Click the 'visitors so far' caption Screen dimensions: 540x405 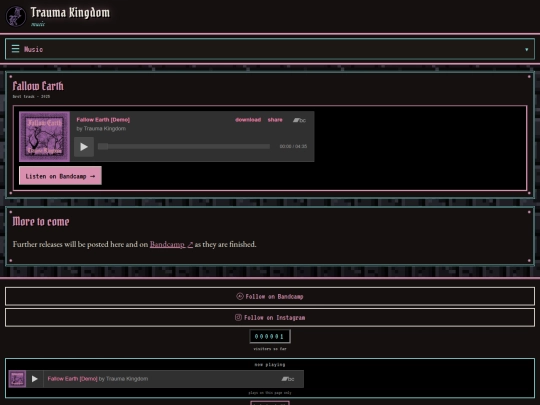click(x=270, y=349)
